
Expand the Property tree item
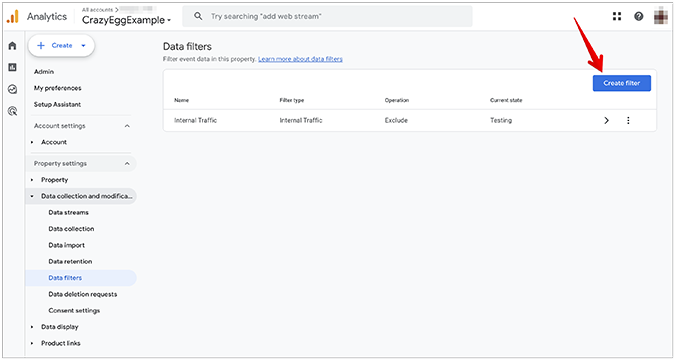point(32,180)
